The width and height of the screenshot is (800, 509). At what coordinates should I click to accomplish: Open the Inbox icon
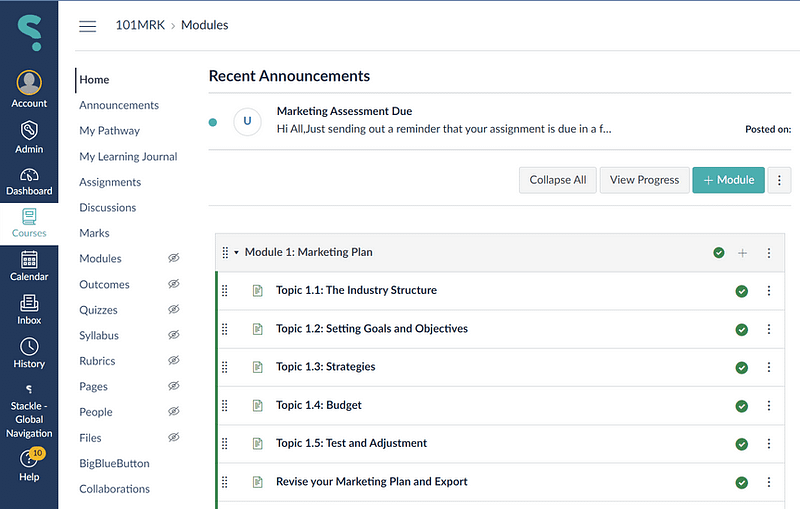[29, 303]
